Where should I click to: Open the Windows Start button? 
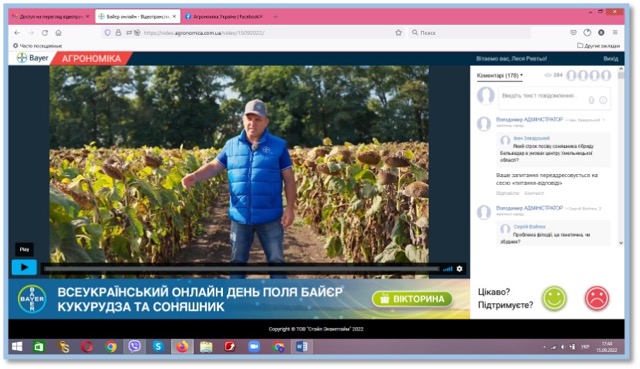click(x=17, y=347)
